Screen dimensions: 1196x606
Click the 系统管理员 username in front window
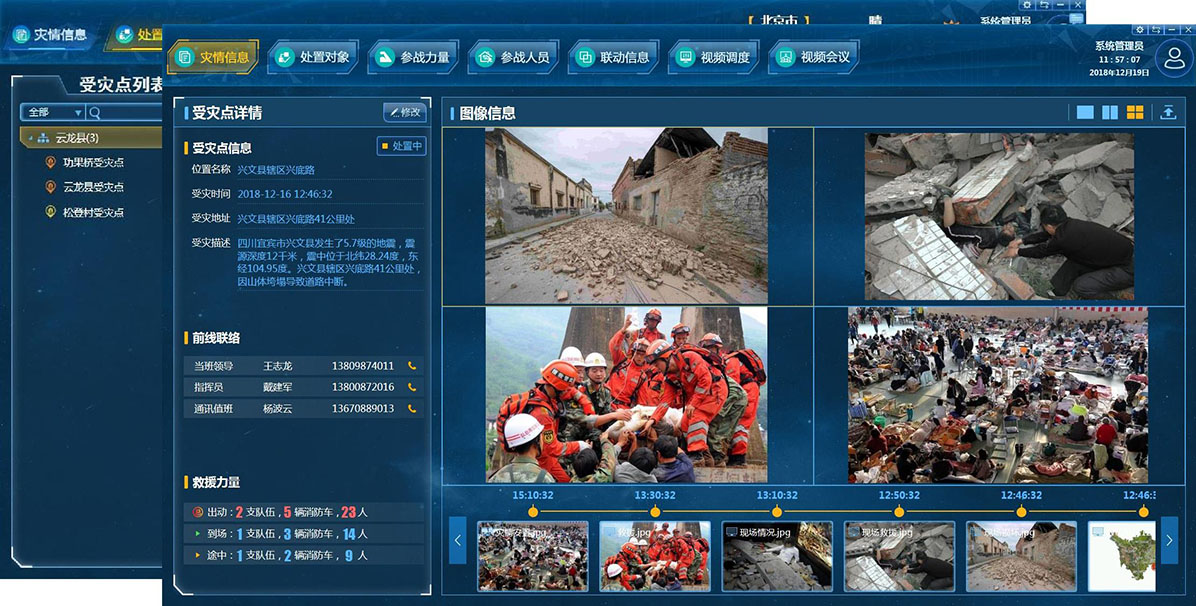point(1120,47)
